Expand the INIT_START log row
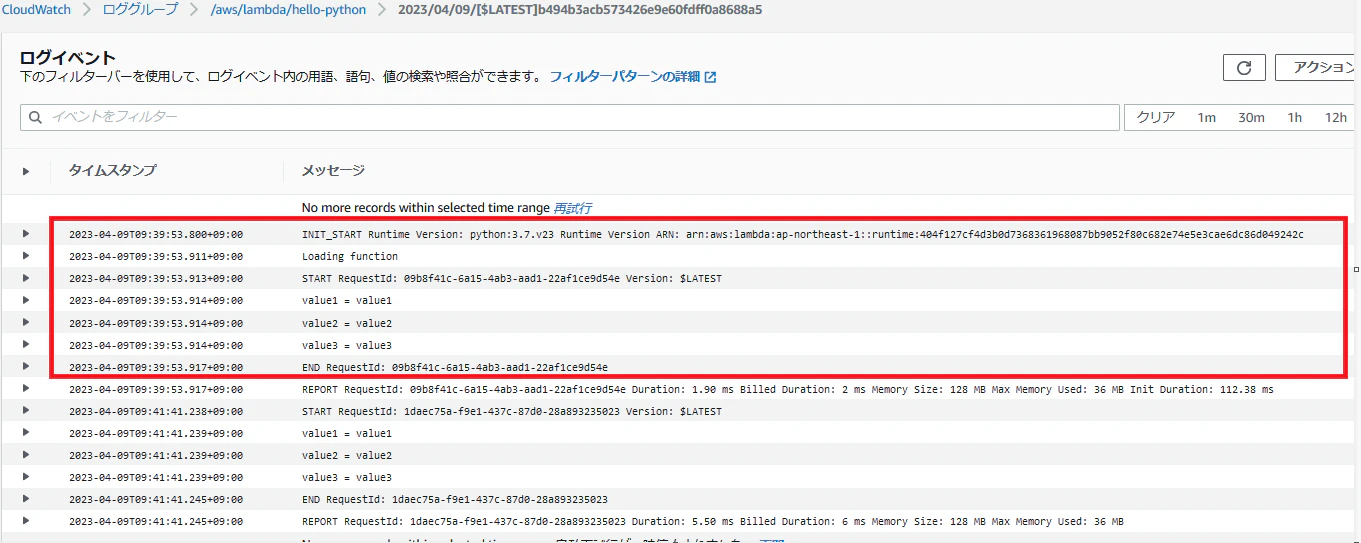The width and height of the screenshot is (1361, 543). tap(26, 234)
